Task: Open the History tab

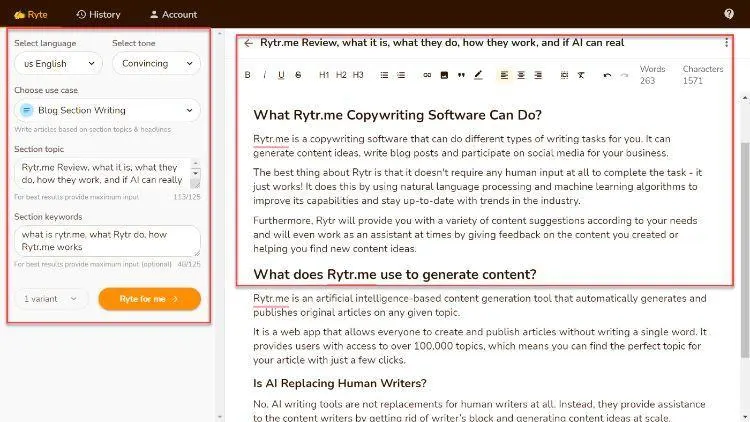Action: (99, 15)
